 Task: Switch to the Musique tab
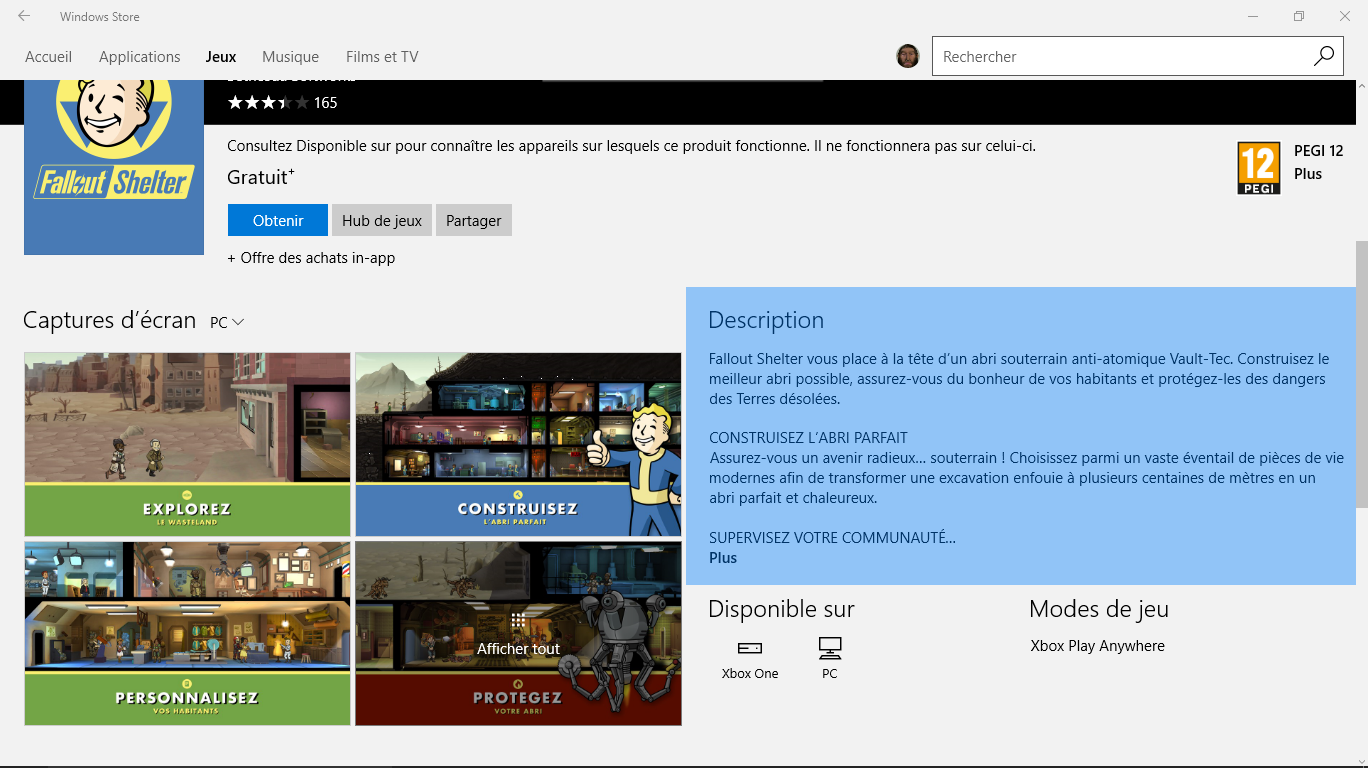pos(290,57)
